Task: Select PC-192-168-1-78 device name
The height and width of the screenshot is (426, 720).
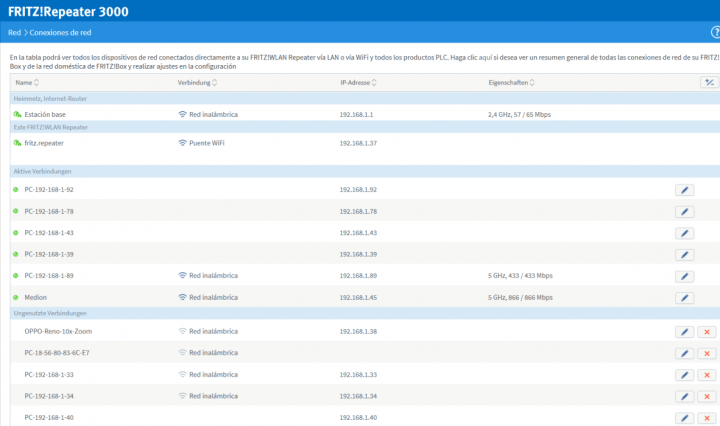Action: click(49, 212)
